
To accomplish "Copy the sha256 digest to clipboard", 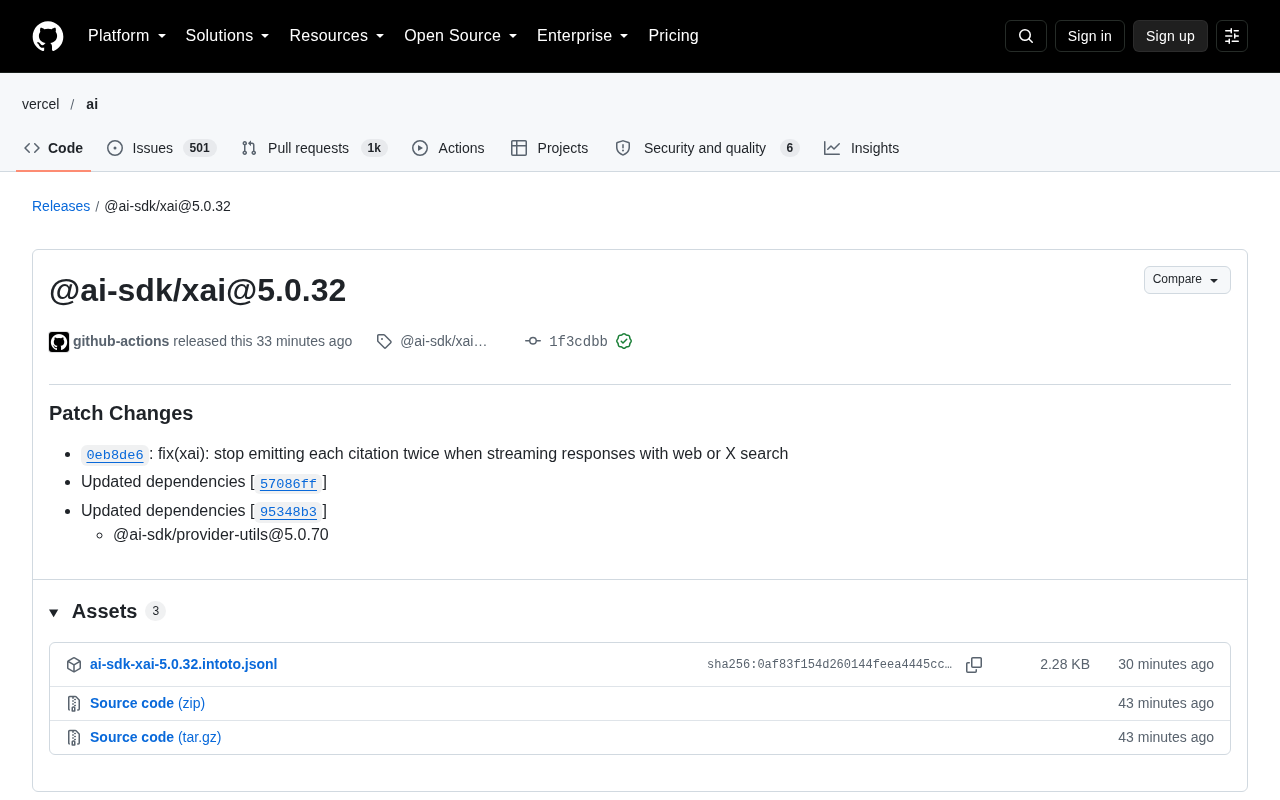I will coord(974,665).
